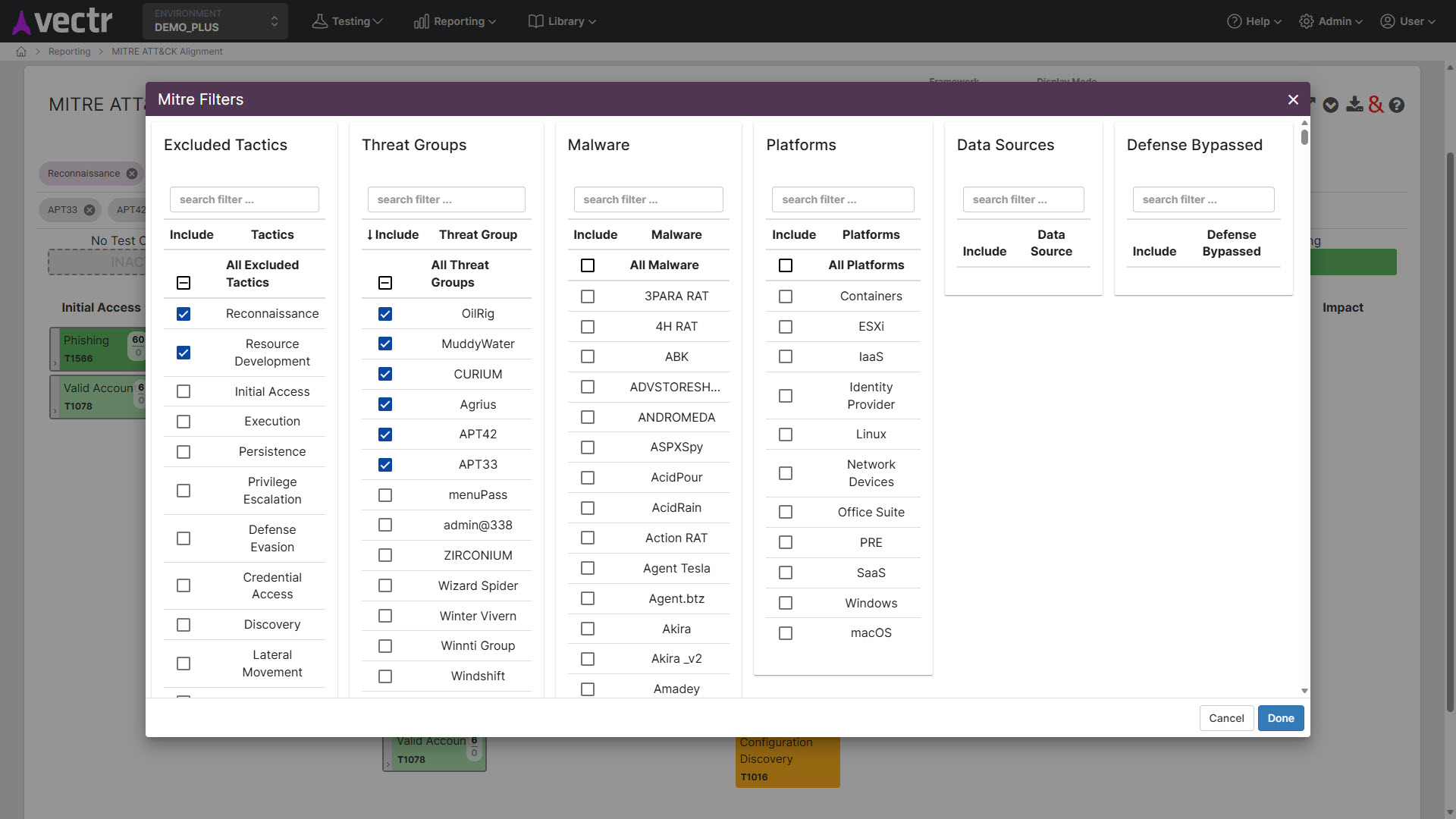Remove the APT33 filter chip
Viewport: 1456px width, 819px height.
click(89, 210)
